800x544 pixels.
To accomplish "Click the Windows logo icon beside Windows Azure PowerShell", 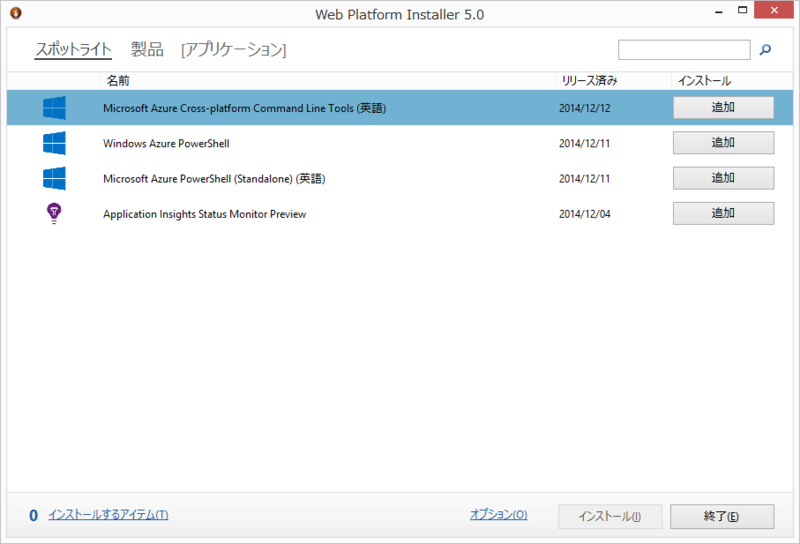I will tap(54, 143).
